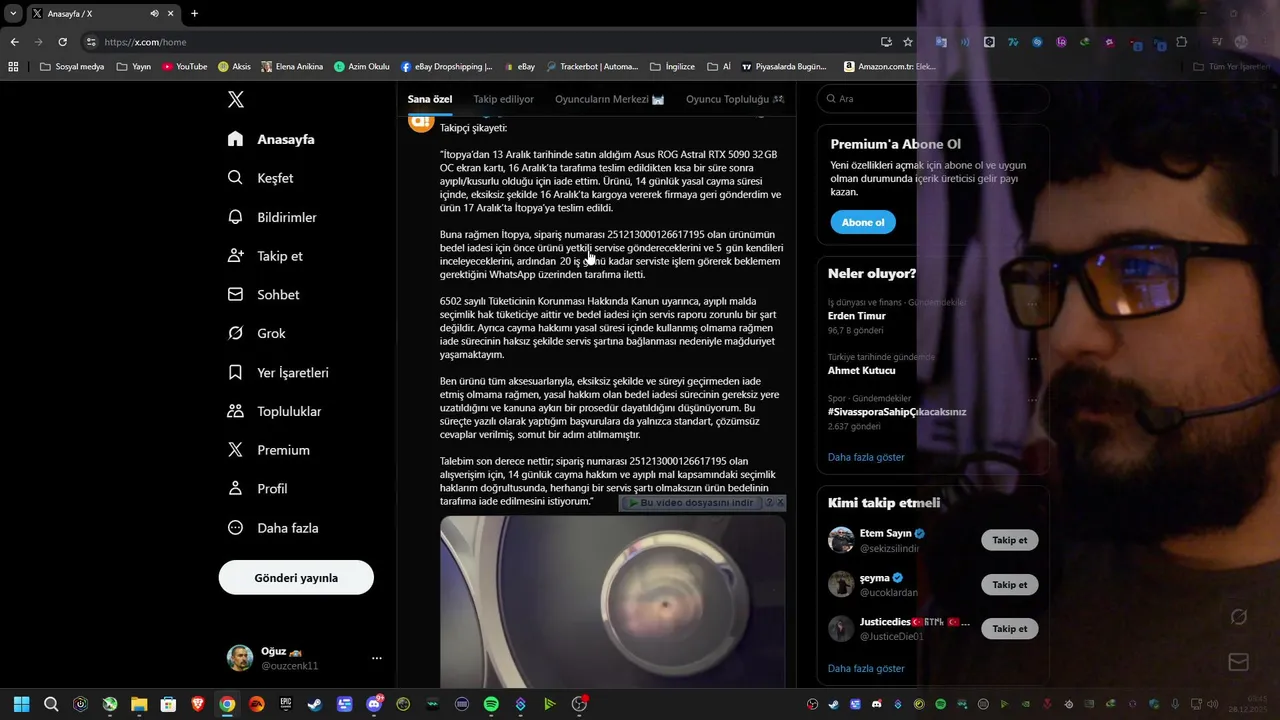Open Topluluklar in the sidebar
Viewport: 1280px width, 720px height.
tap(274, 411)
